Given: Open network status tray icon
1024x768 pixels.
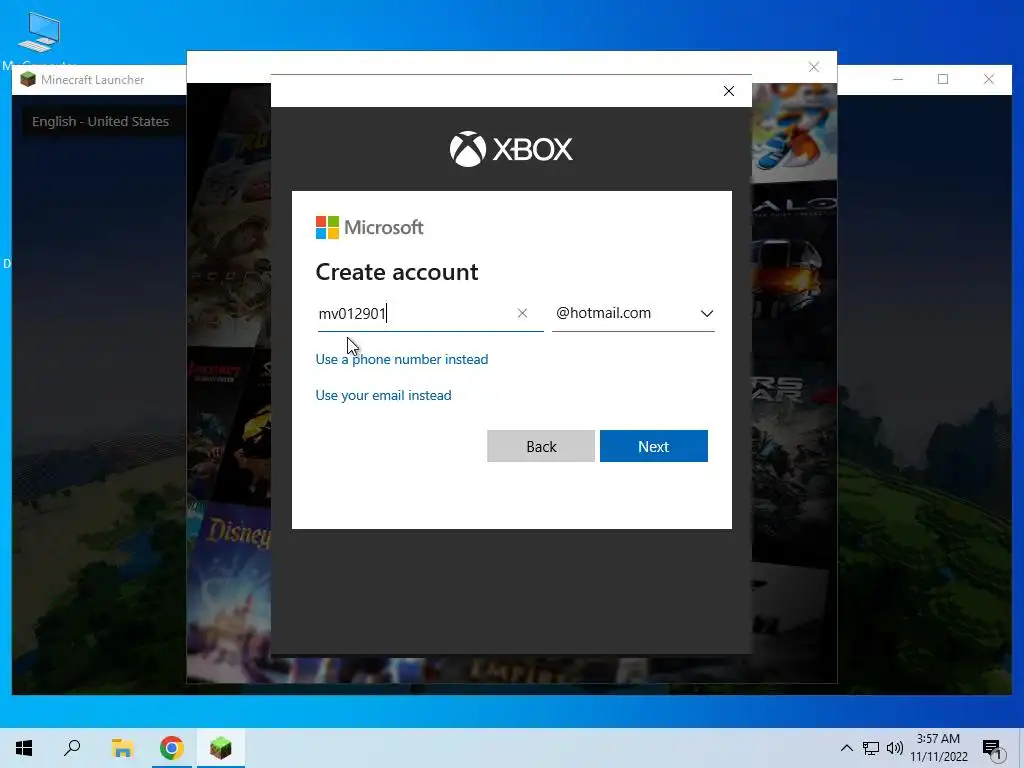Looking at the screenshot, I should coord(871,748).
